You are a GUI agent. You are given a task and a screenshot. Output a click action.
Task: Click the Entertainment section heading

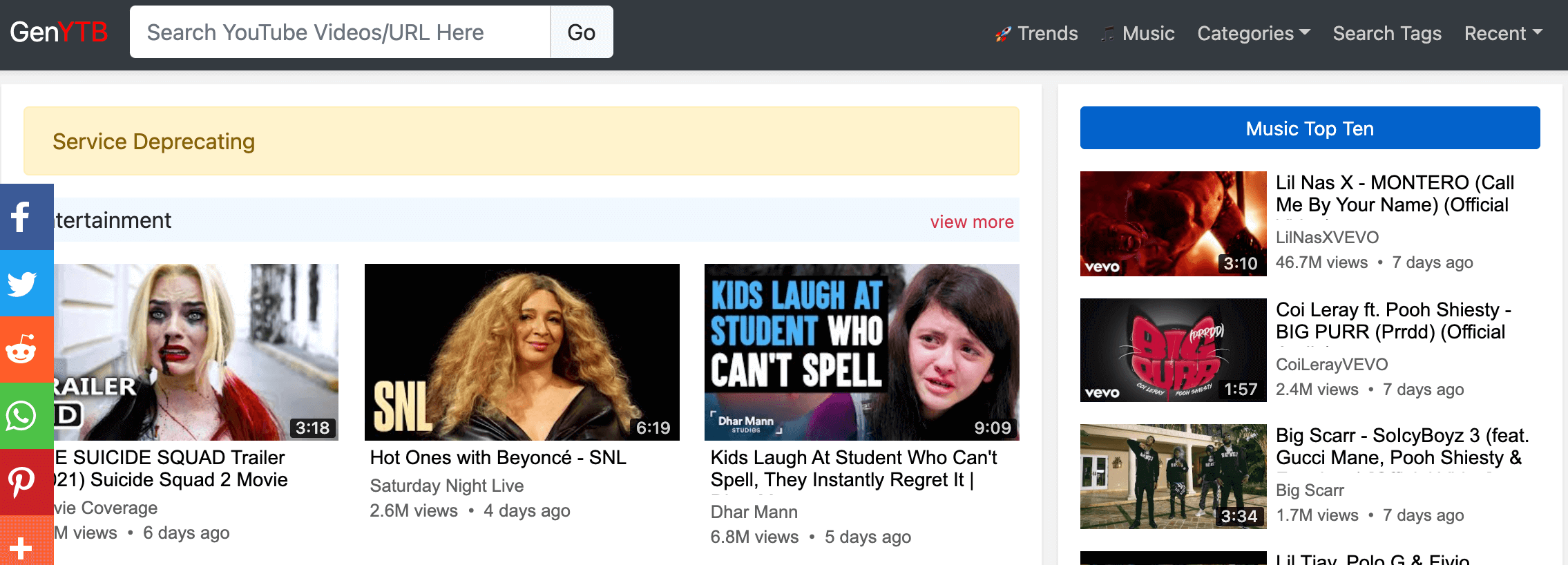113,220
